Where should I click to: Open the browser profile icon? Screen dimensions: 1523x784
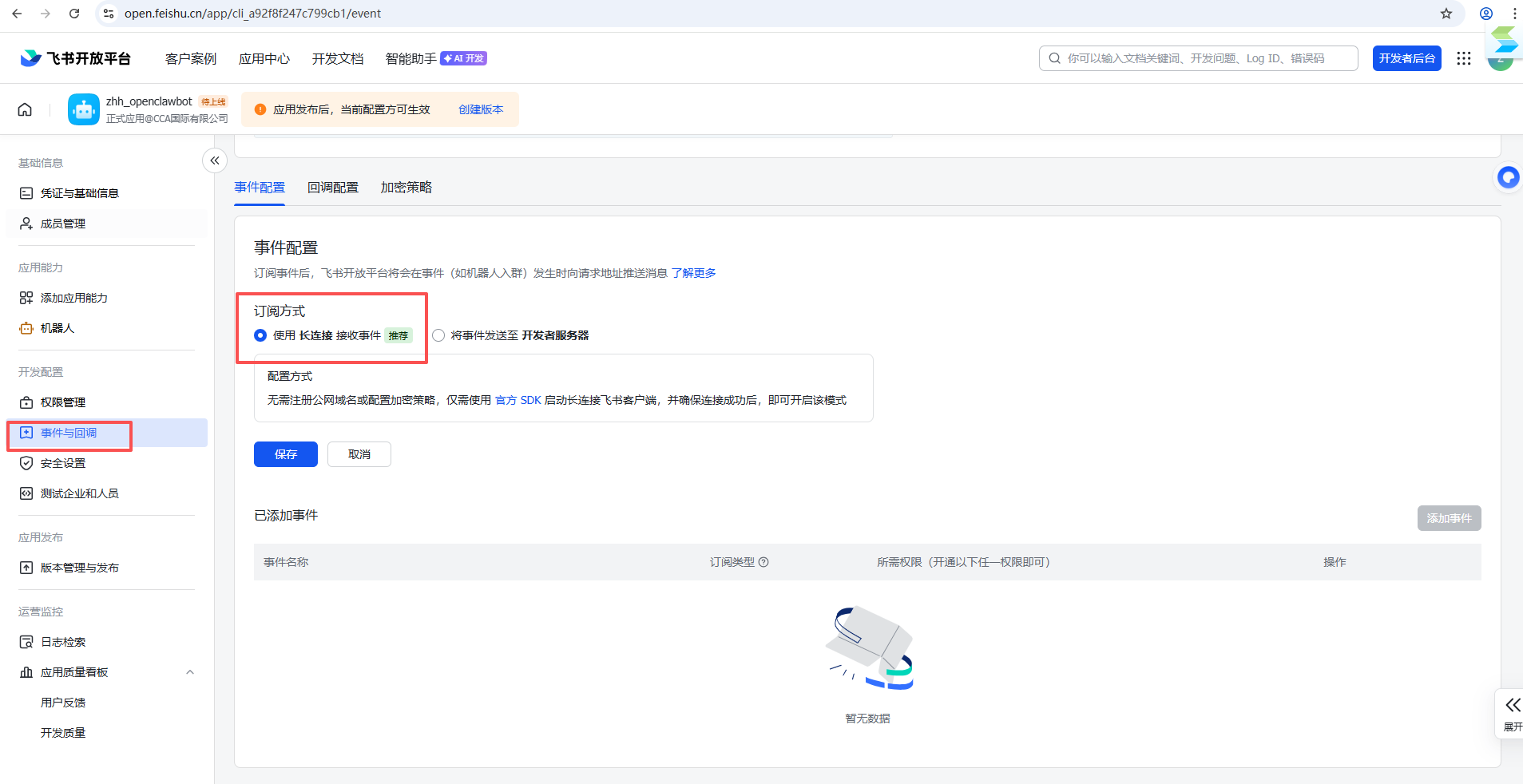(1486, 14)
